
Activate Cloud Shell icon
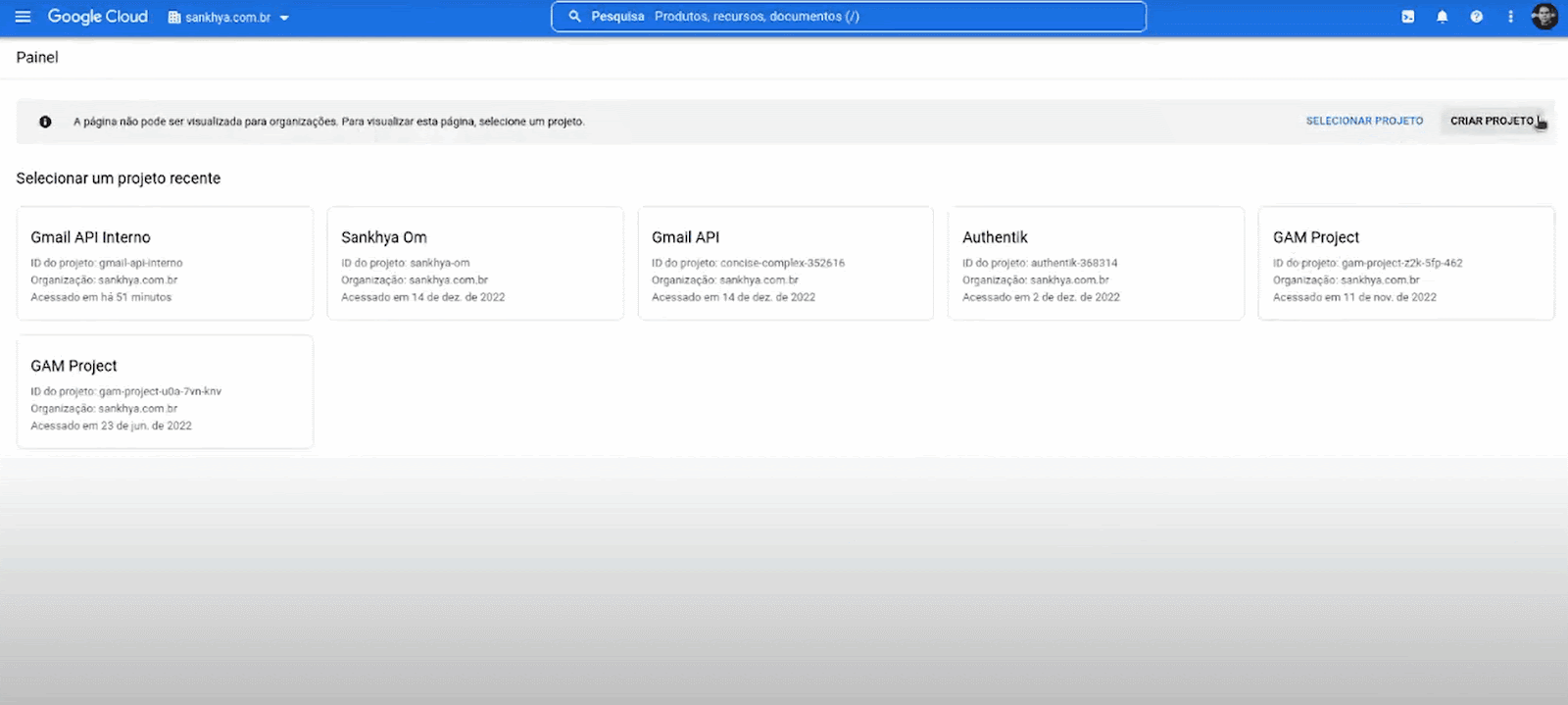1407,17
